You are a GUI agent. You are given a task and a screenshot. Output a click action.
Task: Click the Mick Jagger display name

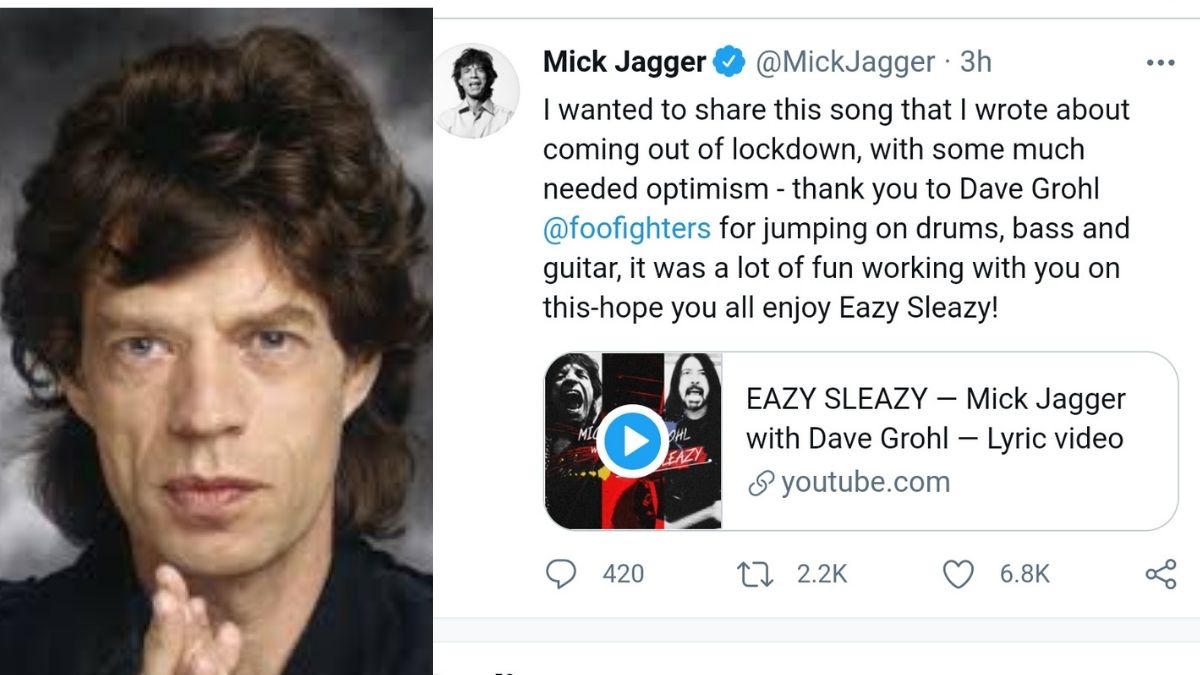click(x=624, y=63)
